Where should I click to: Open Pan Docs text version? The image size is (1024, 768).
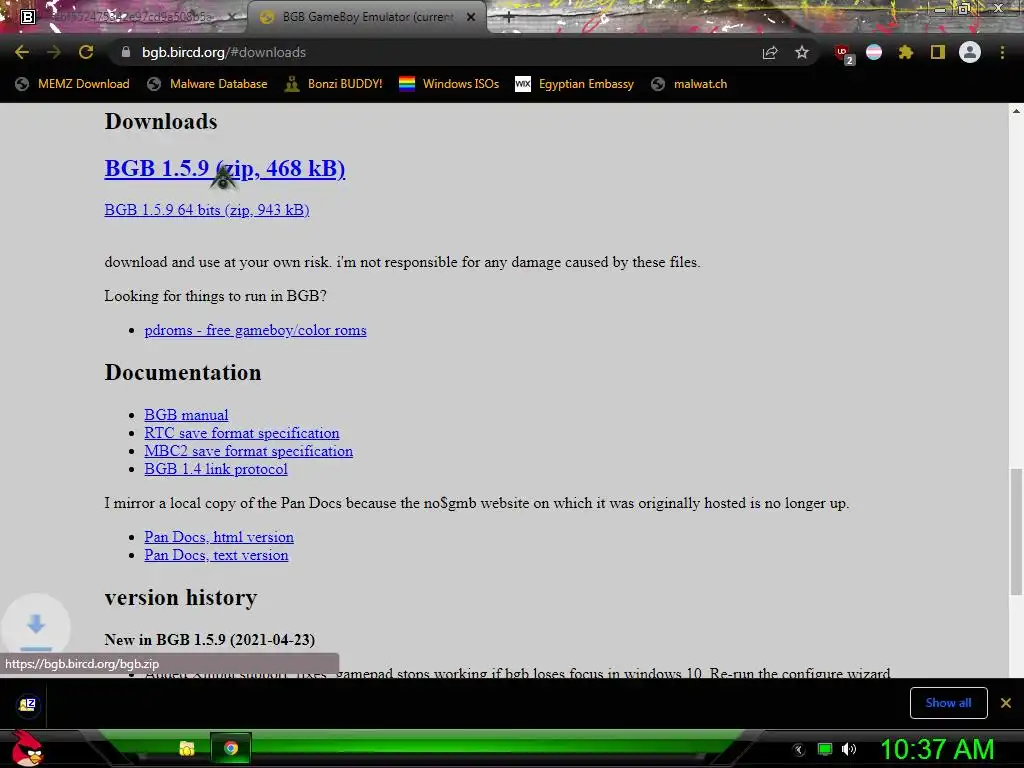(x=216, y=555)
